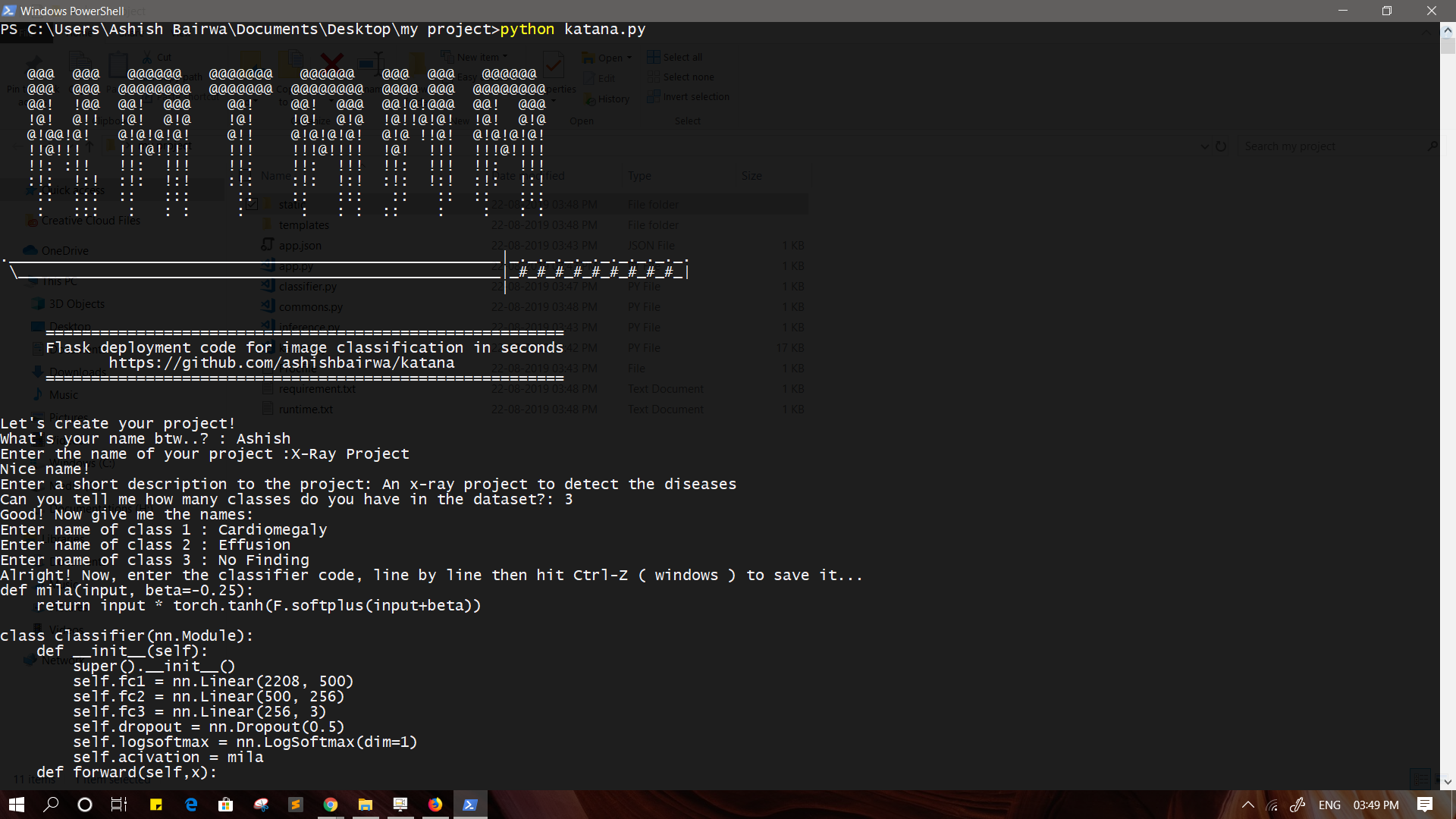Click the 'Enter name of class 1 : Cardiomegaly' line
This screenshot has width=1456, height=819.
point(164,530)
